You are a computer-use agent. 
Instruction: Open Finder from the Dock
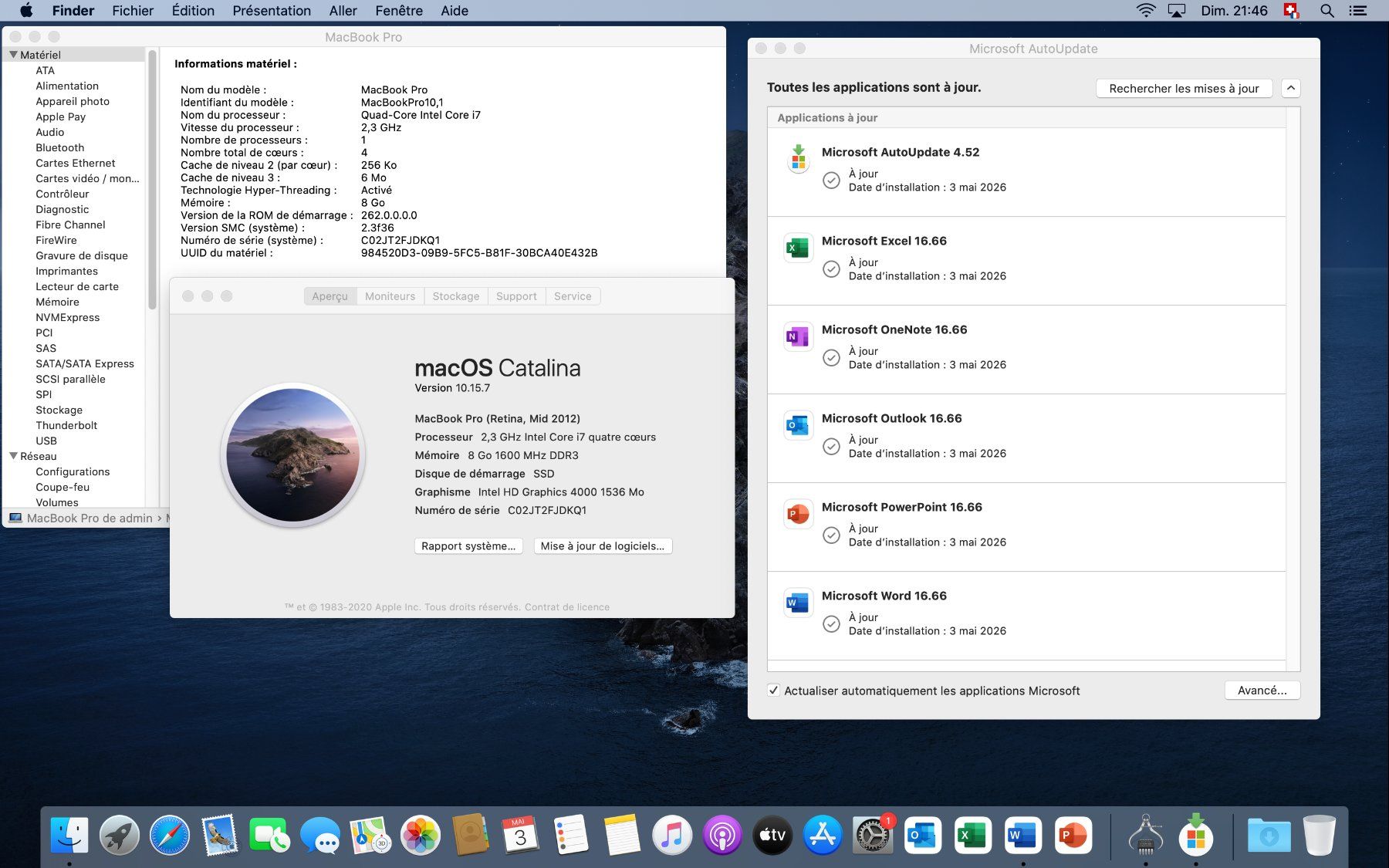(69, 835)
